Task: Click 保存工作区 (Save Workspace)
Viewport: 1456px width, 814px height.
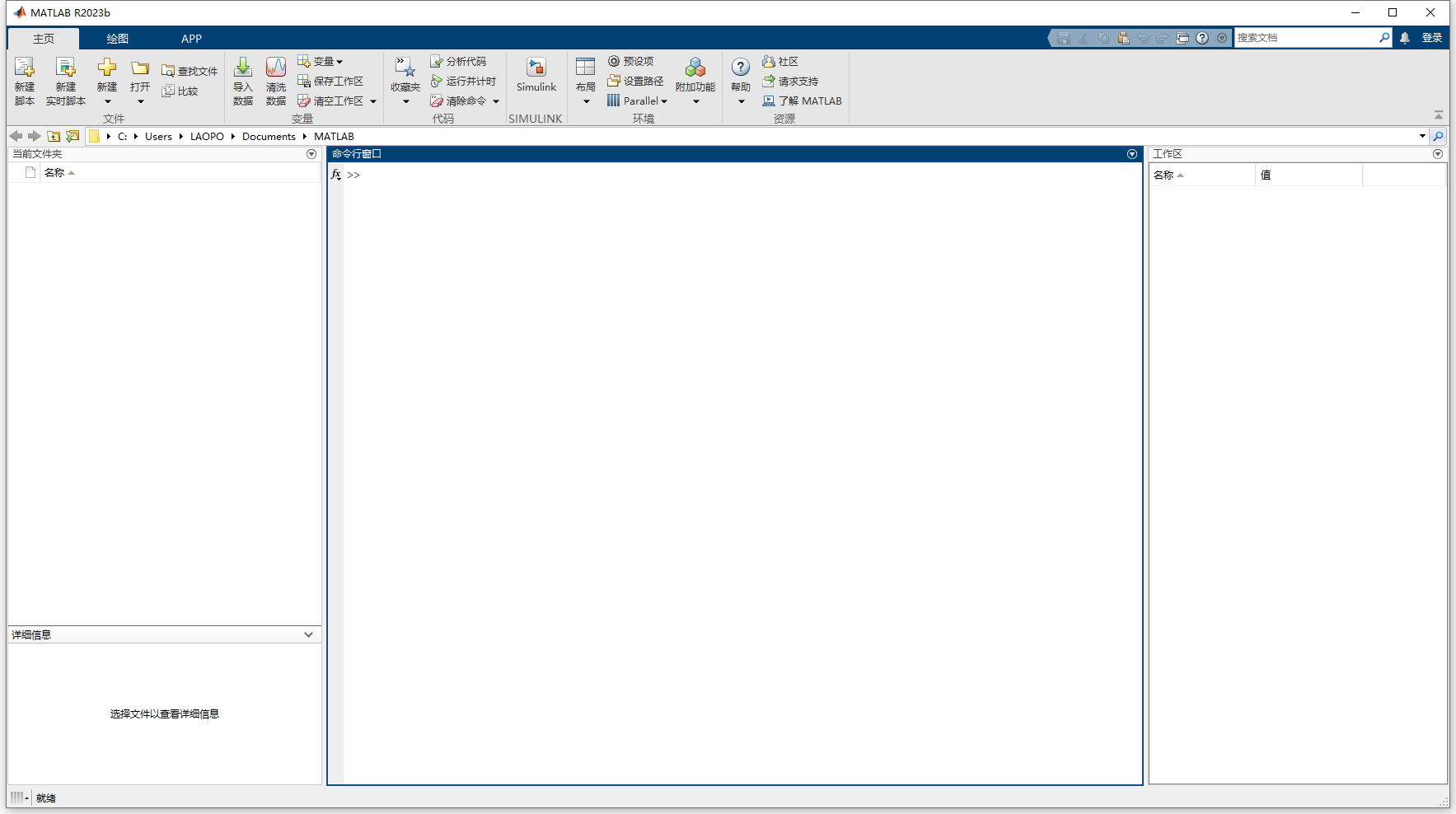Action: 330,81
